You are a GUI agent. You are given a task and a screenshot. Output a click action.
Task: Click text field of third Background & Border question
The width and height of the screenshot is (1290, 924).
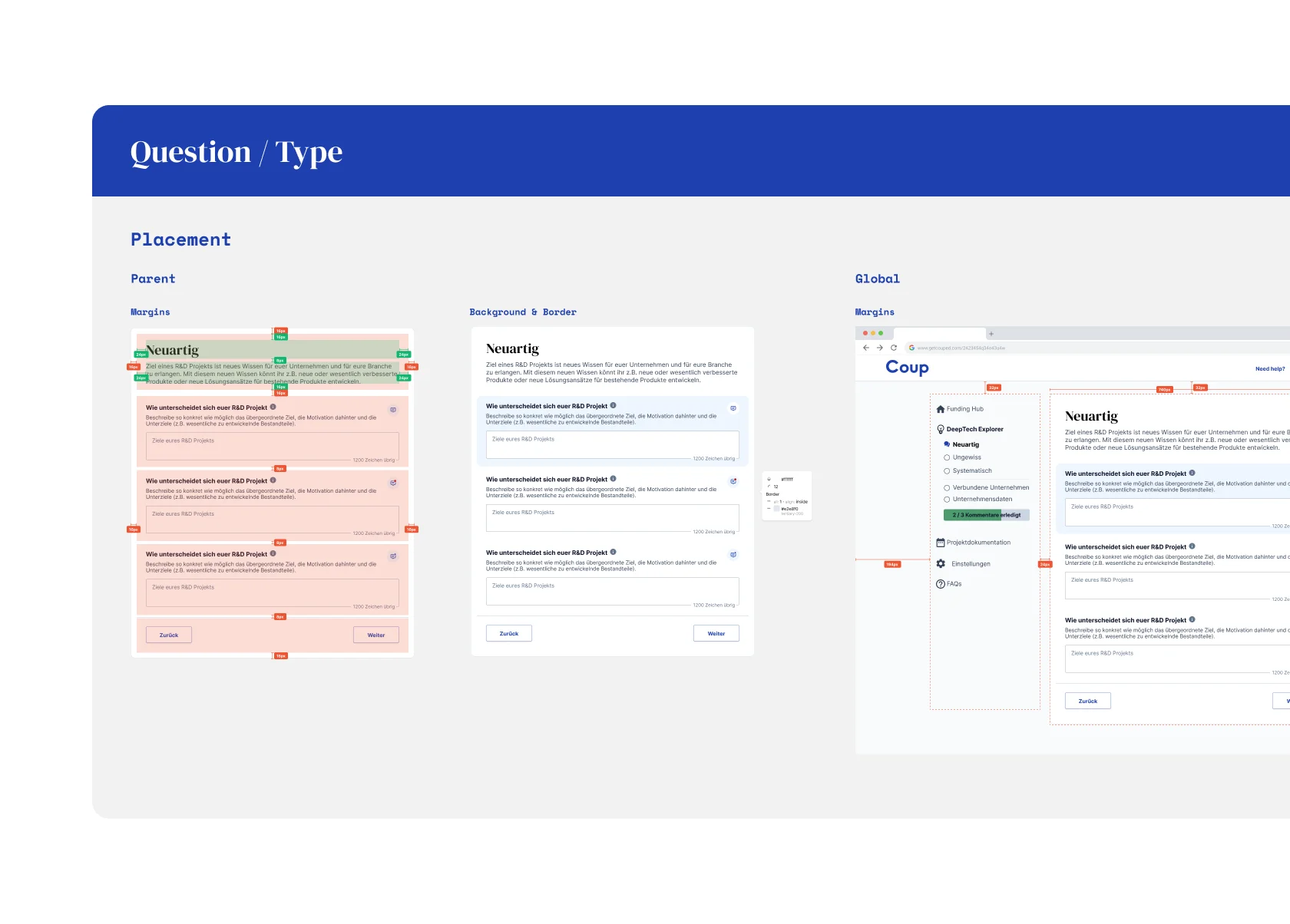point(613,592)
